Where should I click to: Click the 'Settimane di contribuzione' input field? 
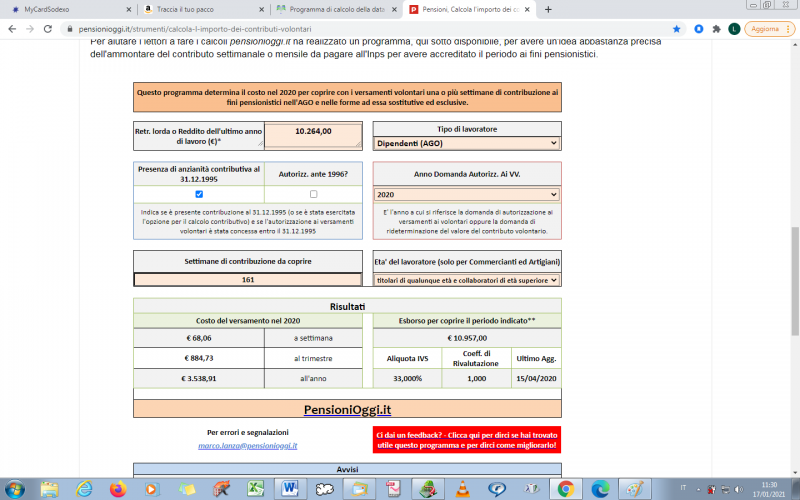pos(248,280)
